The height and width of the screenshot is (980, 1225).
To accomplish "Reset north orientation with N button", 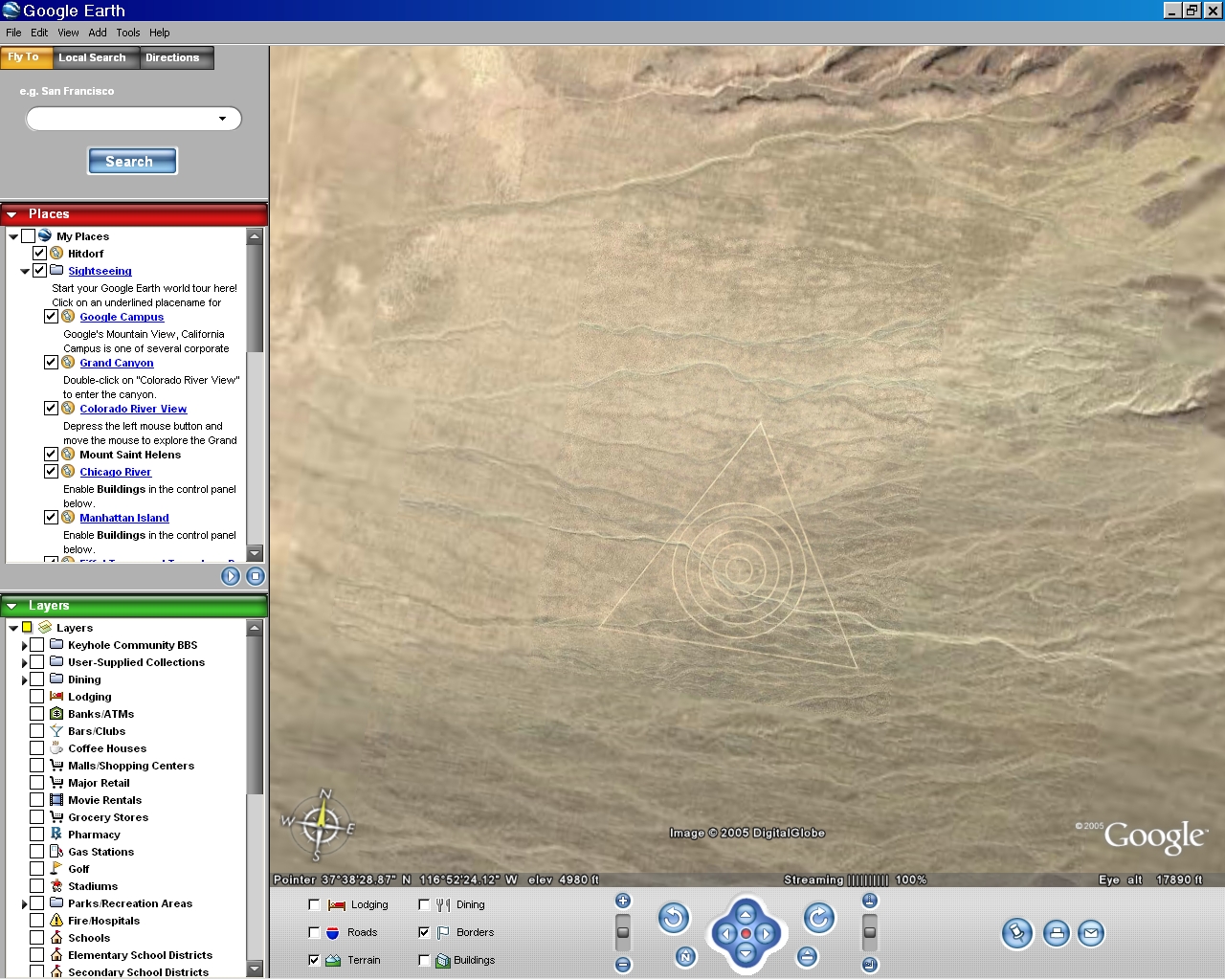I will [x=685, y=956].
